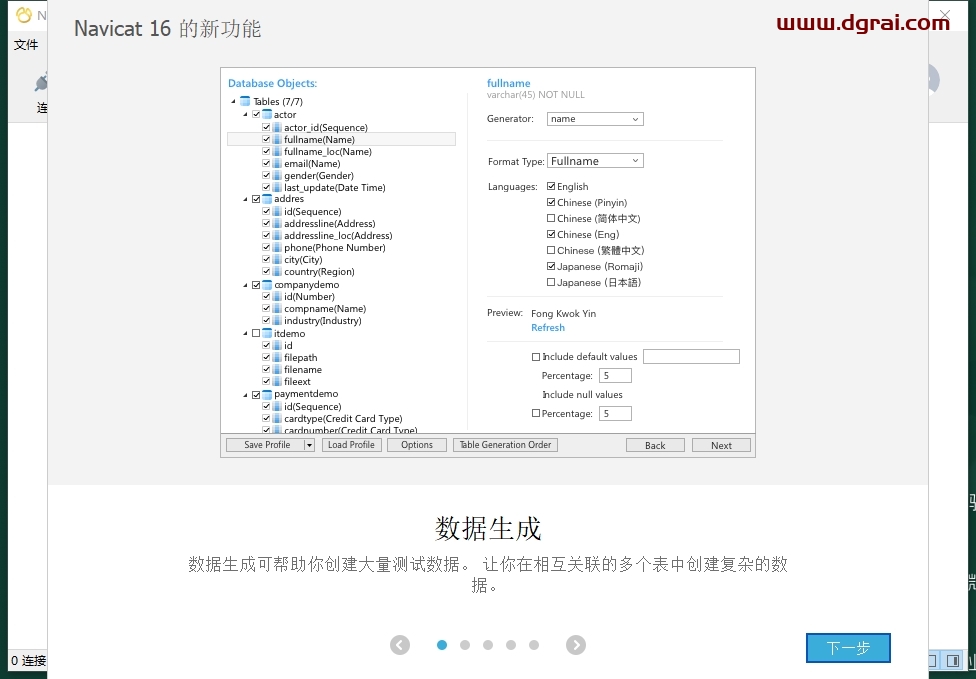Click Table Generation Order button
The image size is (976, 679).
click(x=505, y=445)
